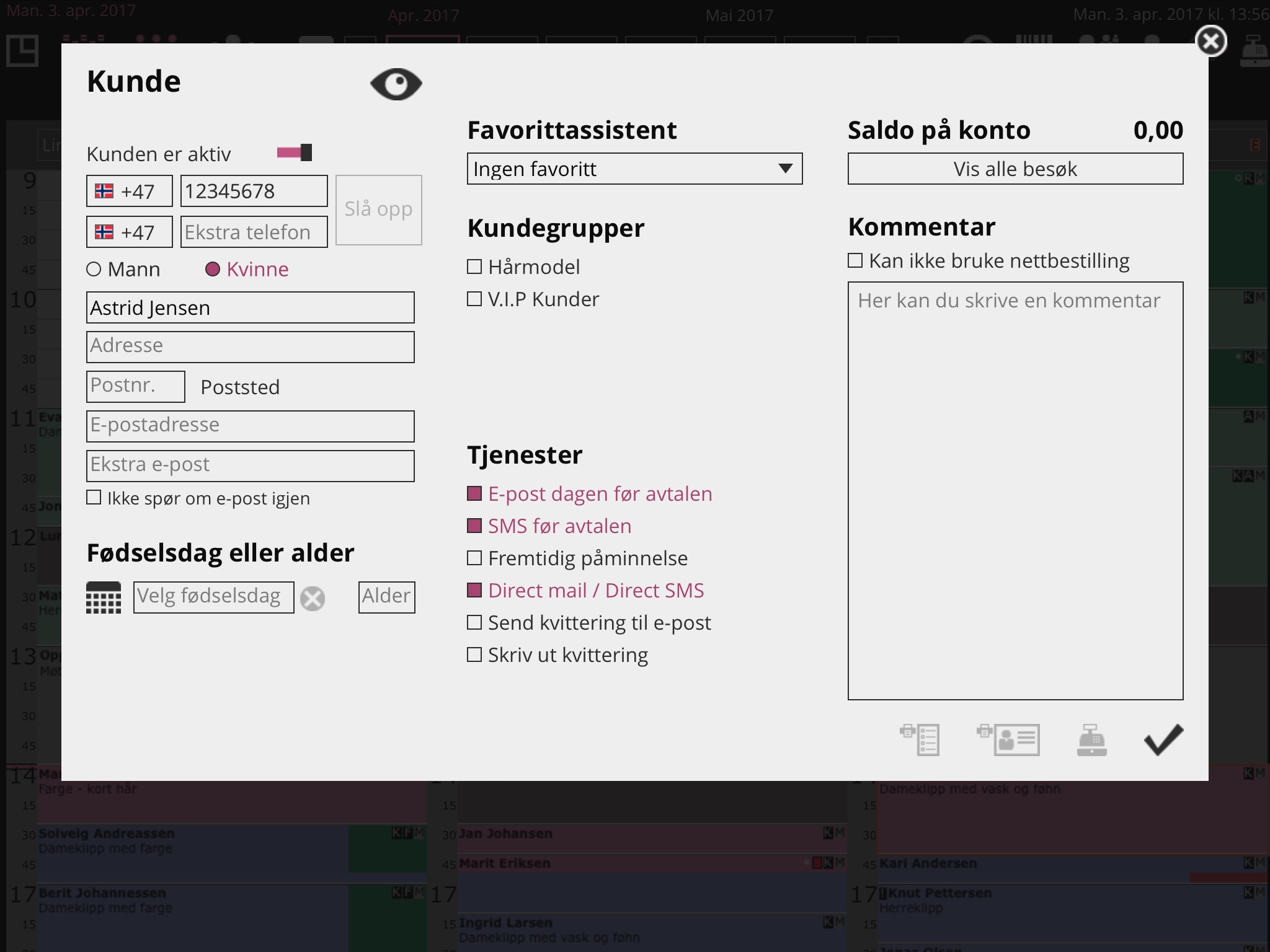1270x952 pixels.
Task: Confirm customer details with the checkmark
Action: (x=1163, y=739)
